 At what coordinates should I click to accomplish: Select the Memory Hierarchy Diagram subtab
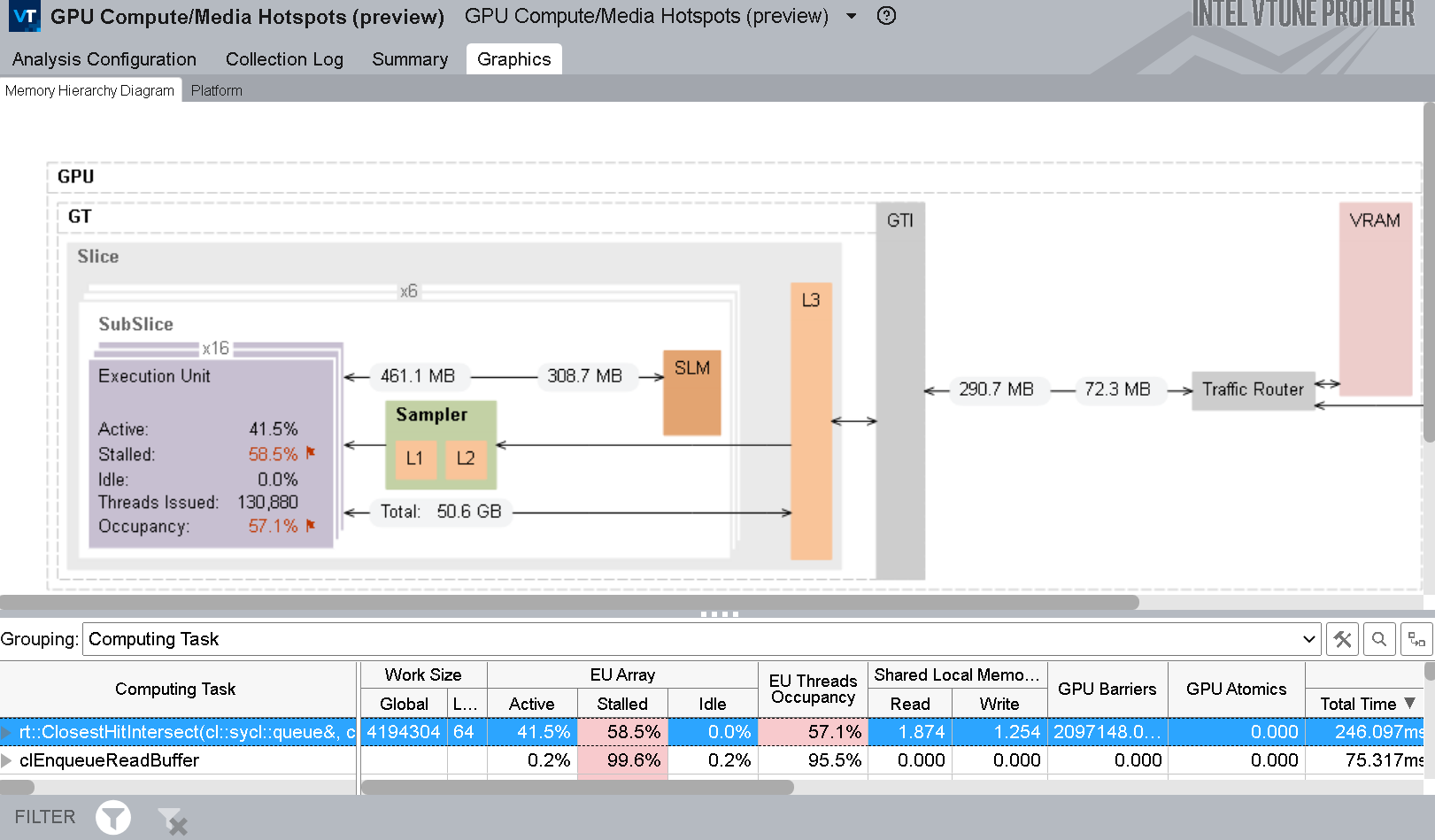click(90, 90)
